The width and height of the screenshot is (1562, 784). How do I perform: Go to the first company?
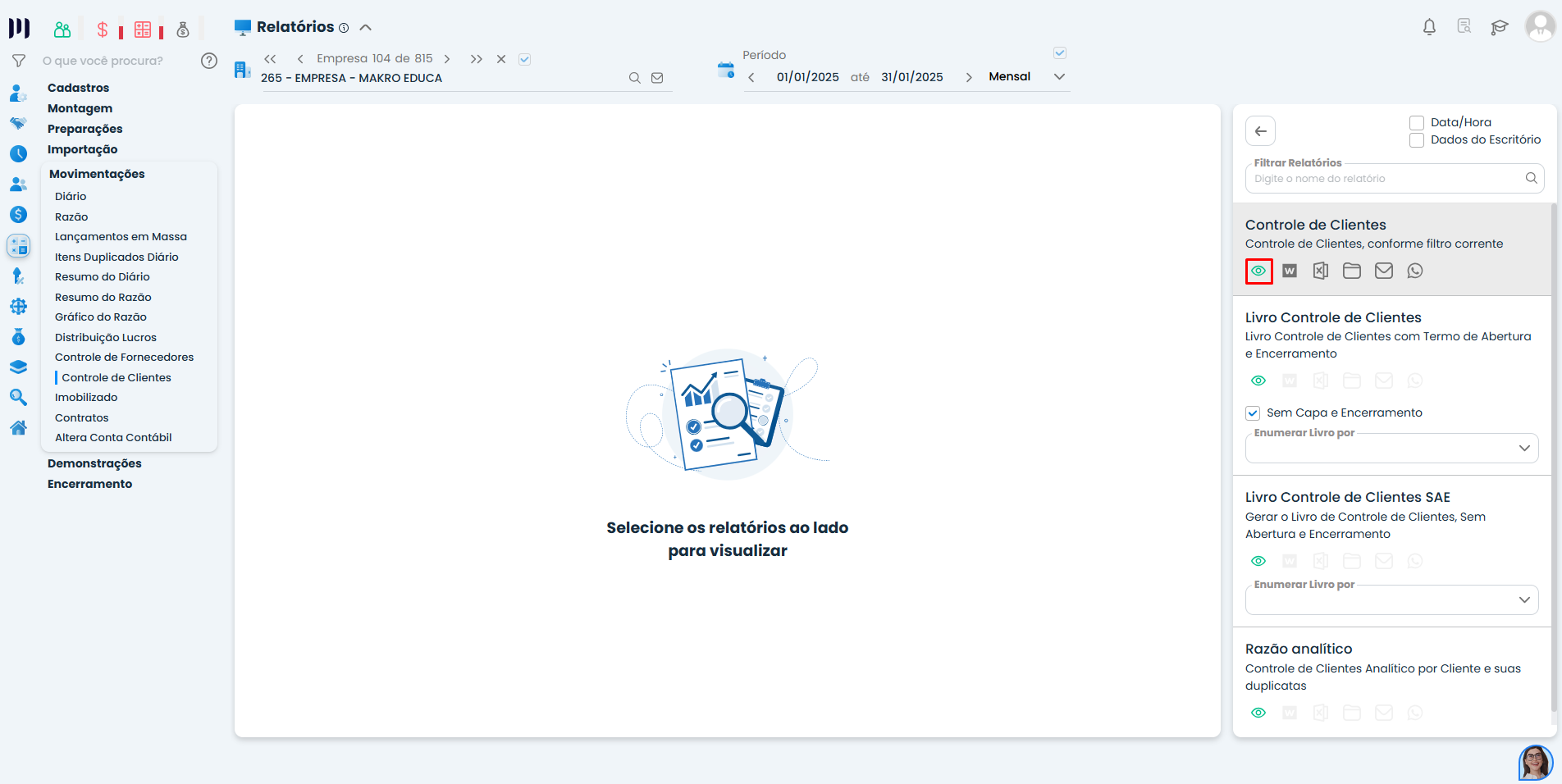tap(270, 59)
